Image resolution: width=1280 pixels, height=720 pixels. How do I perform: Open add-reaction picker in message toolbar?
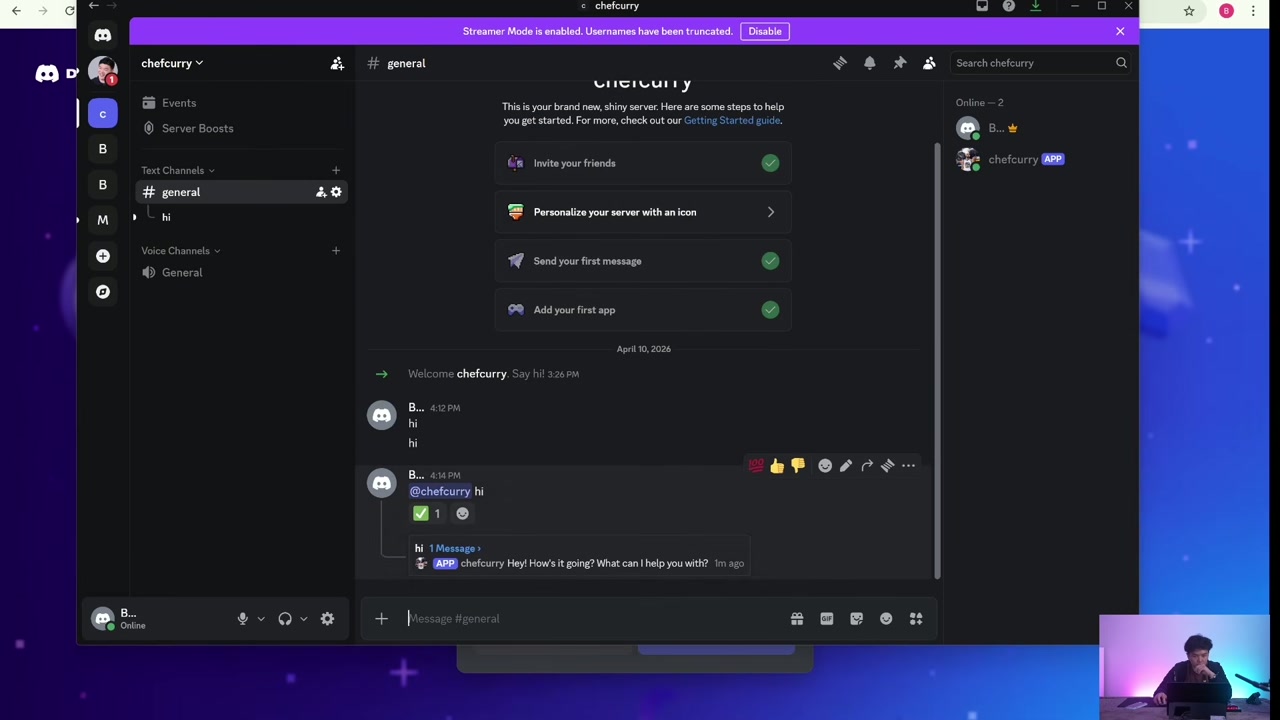coord(825,466)
